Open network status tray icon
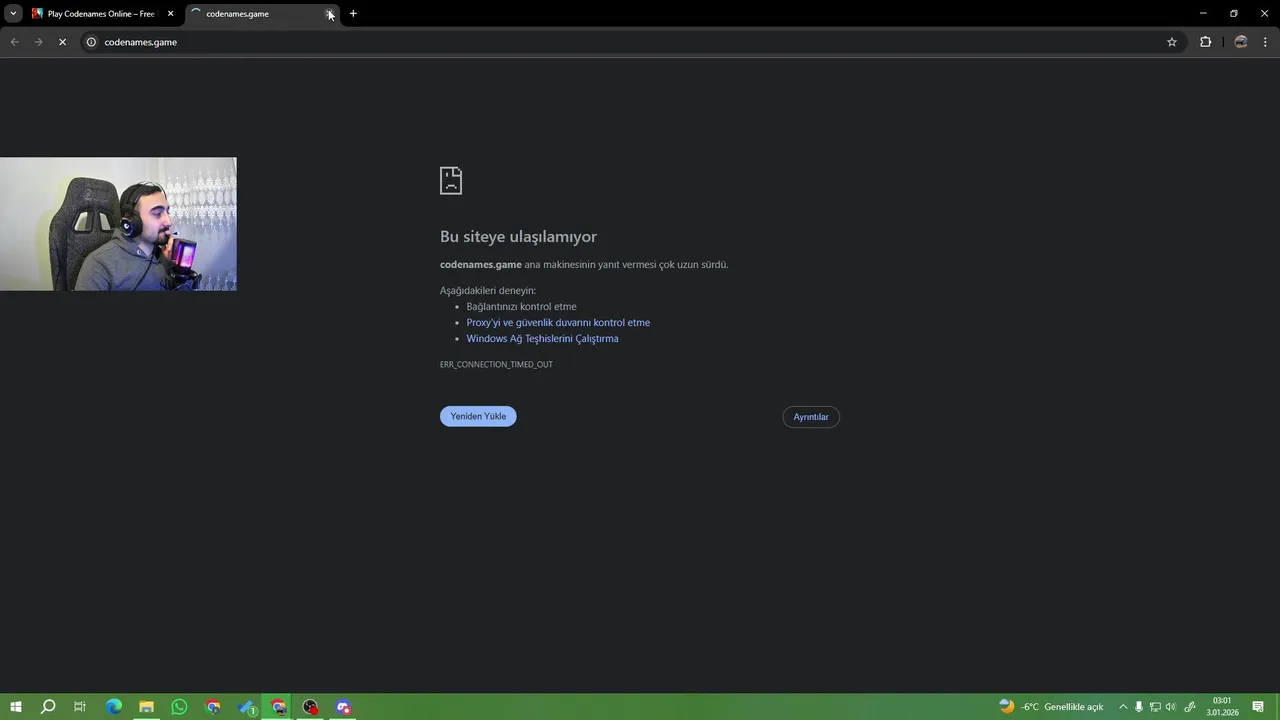Viewport: 1280px width, 720px height. pyautogui.click(x=1155, y=707)
